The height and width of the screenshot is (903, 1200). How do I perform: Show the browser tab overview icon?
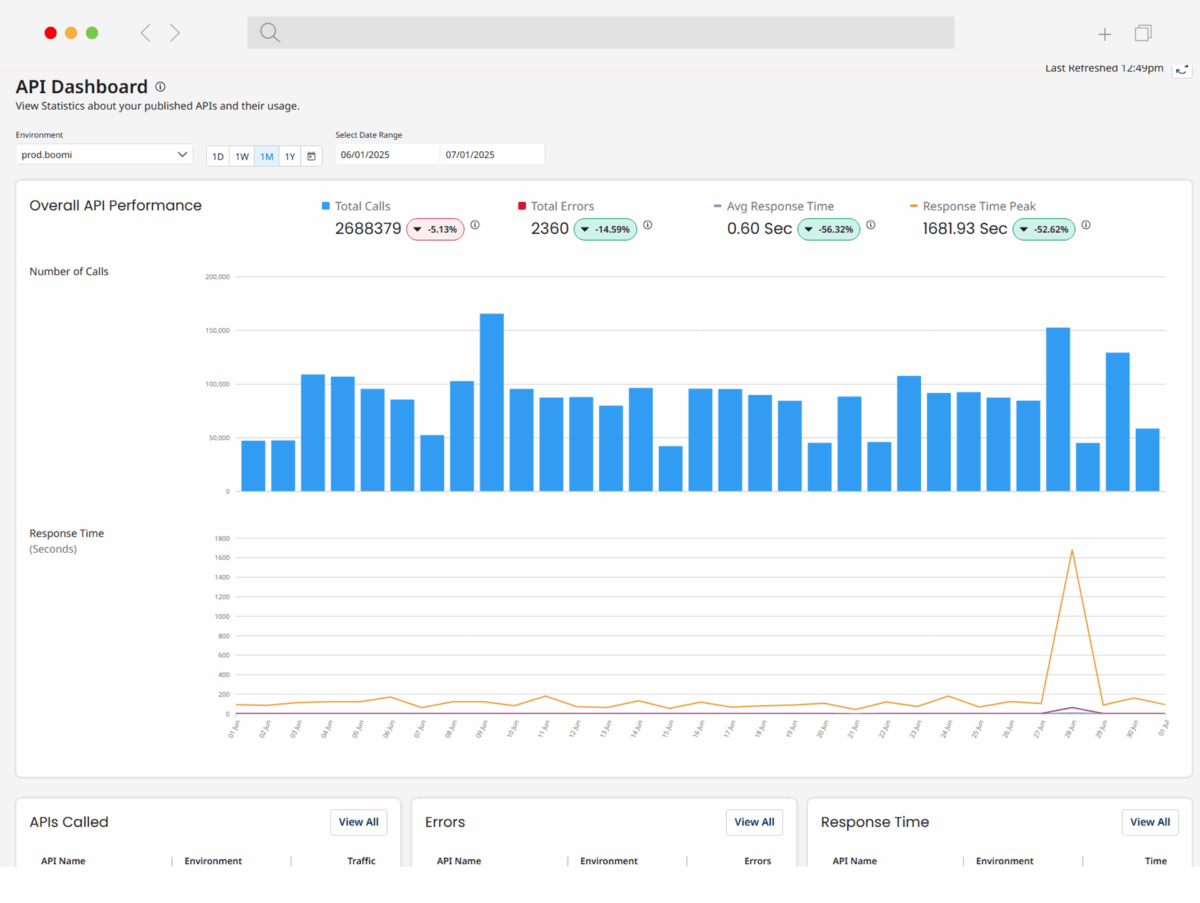tap(1143, 33)
